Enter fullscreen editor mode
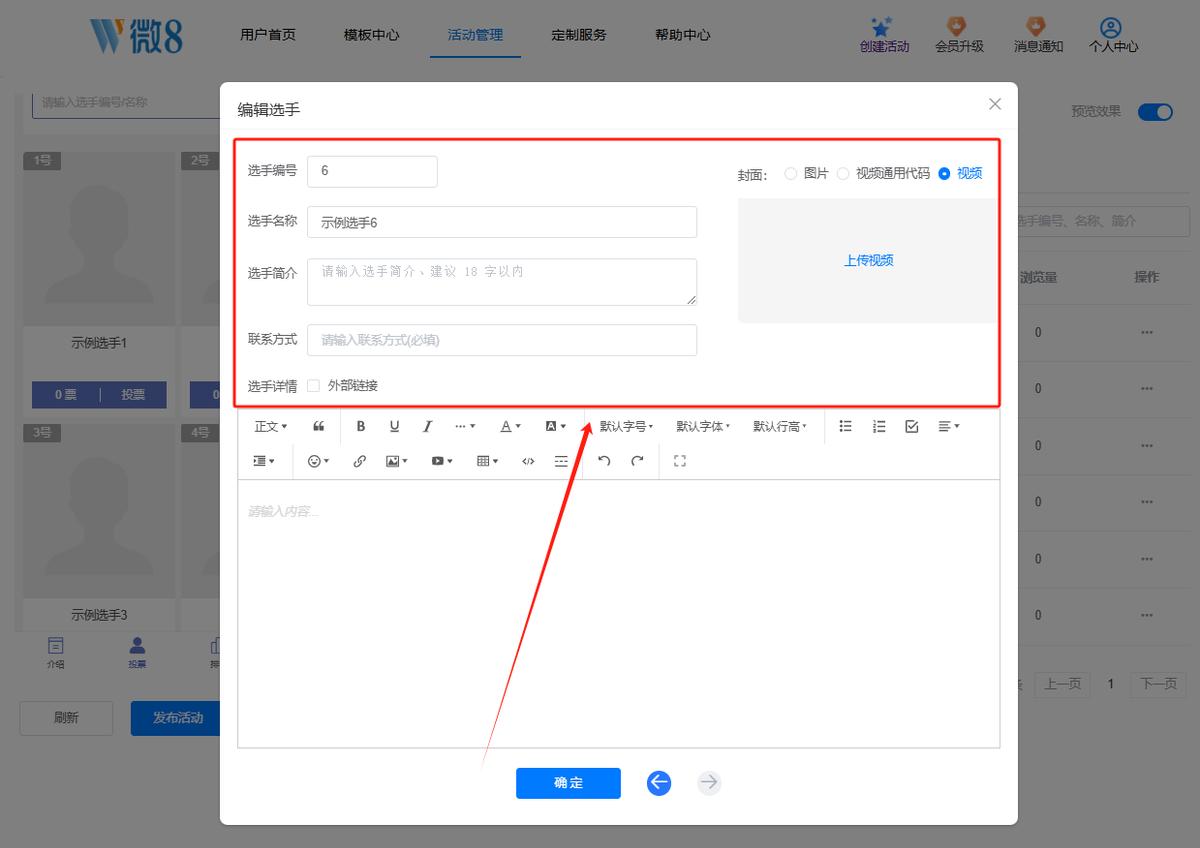Image resolution: width=1200 pixels, height=848 pixels. click(680, 461)
